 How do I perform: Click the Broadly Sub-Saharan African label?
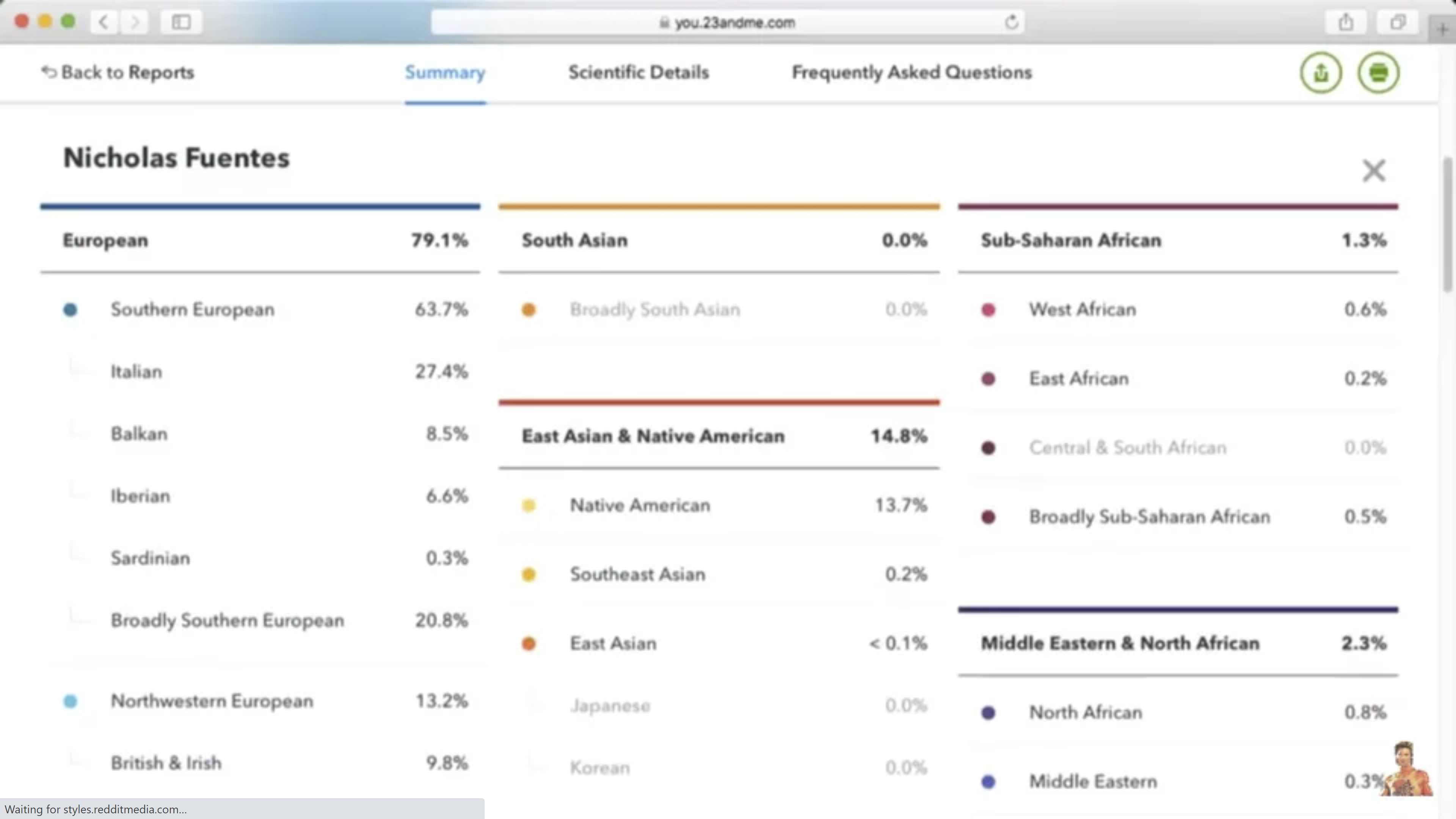click(1149, 517)
